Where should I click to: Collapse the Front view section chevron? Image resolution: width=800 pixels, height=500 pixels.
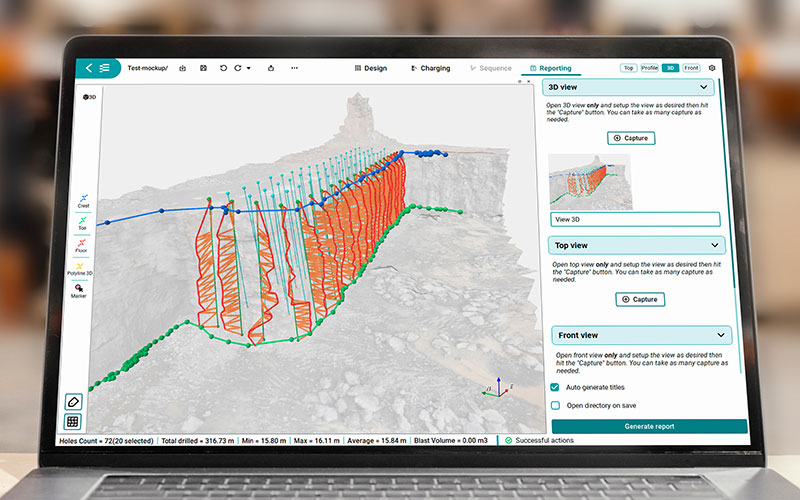[721, 335]
